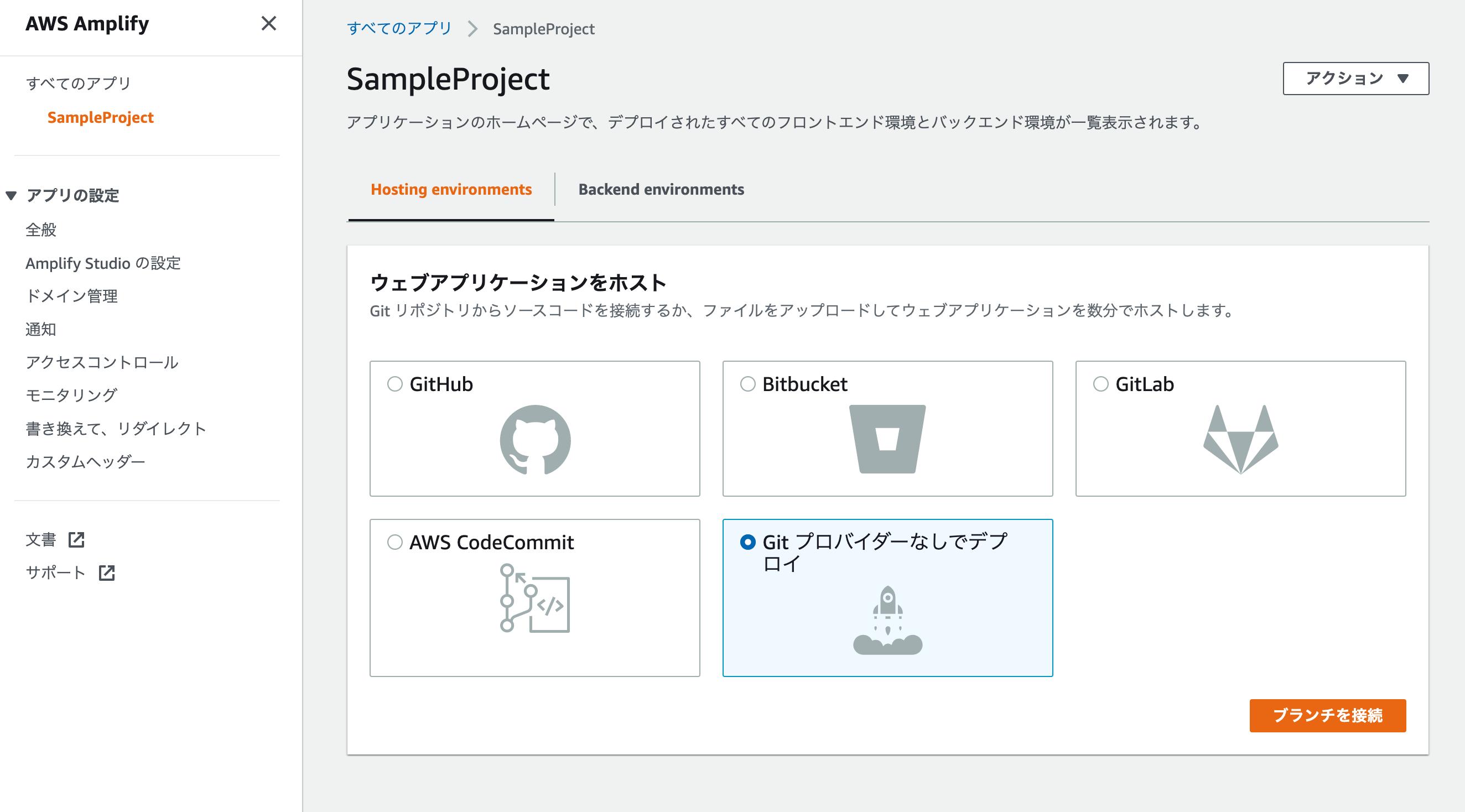Open ドメイン管理 in the sidebar
Viewport: 1465px width, 812px height.
pyautogui.click(x=72, y=296)
